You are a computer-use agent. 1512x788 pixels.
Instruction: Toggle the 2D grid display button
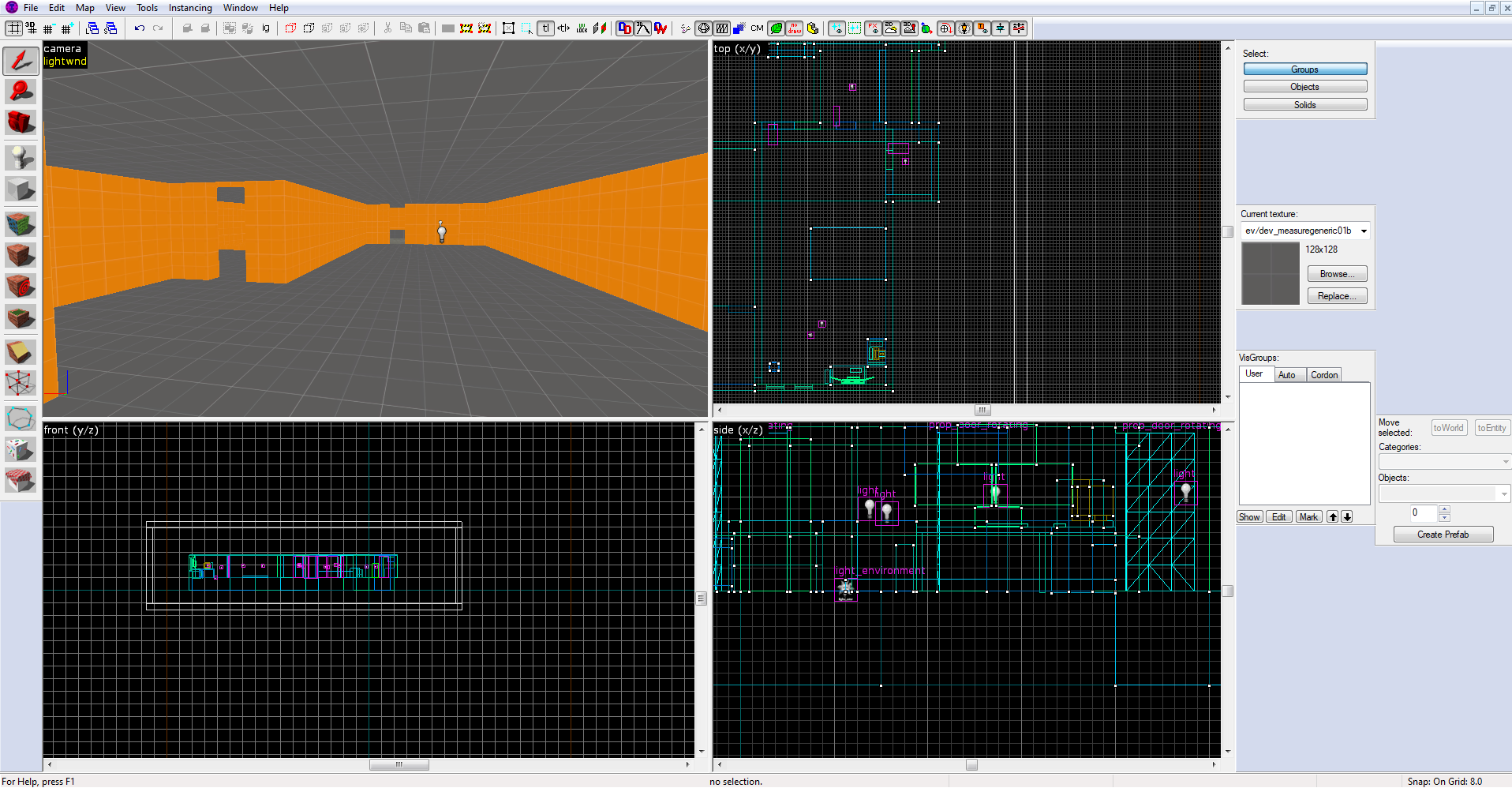tap(13, 28)
